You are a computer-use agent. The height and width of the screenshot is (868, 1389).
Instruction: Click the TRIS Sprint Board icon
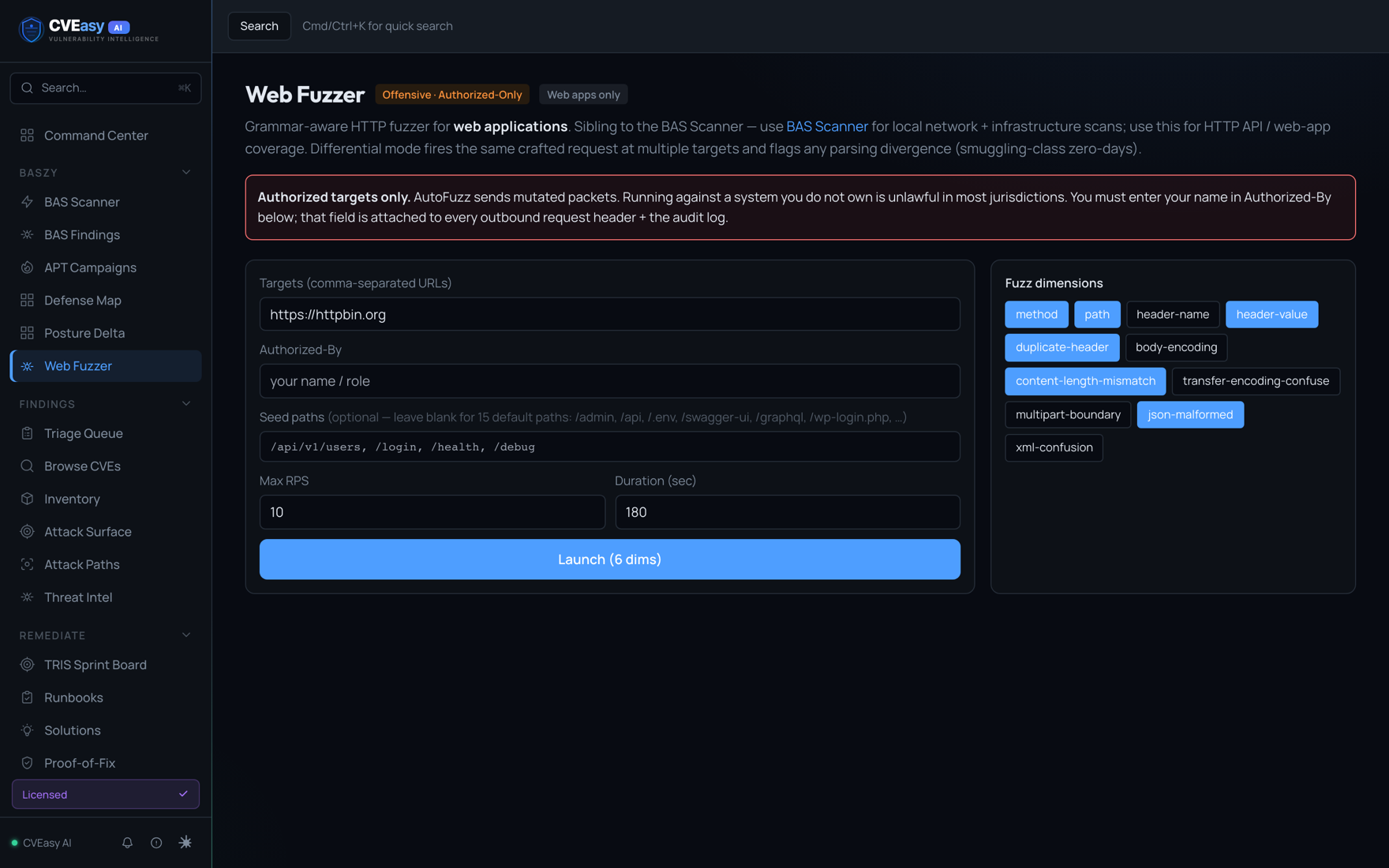click(28, 664)
